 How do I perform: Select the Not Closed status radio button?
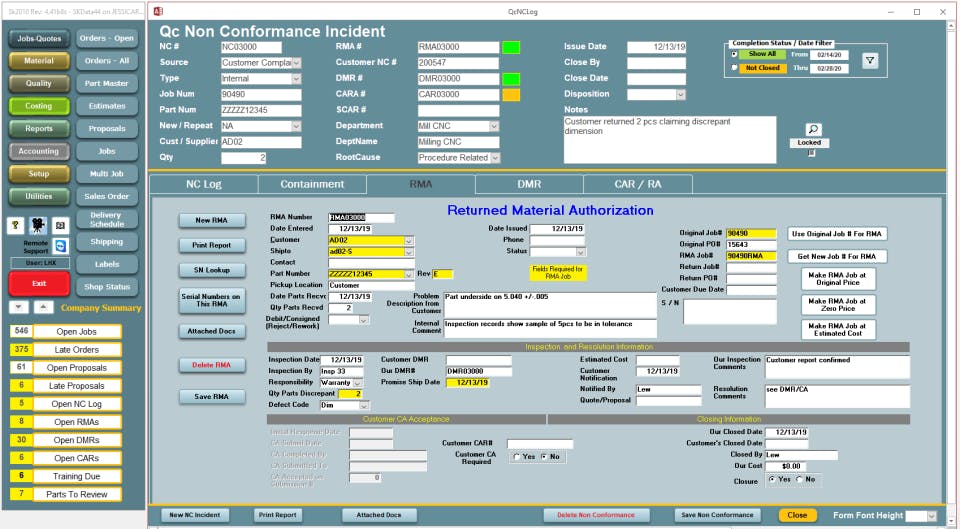[734, 68]
